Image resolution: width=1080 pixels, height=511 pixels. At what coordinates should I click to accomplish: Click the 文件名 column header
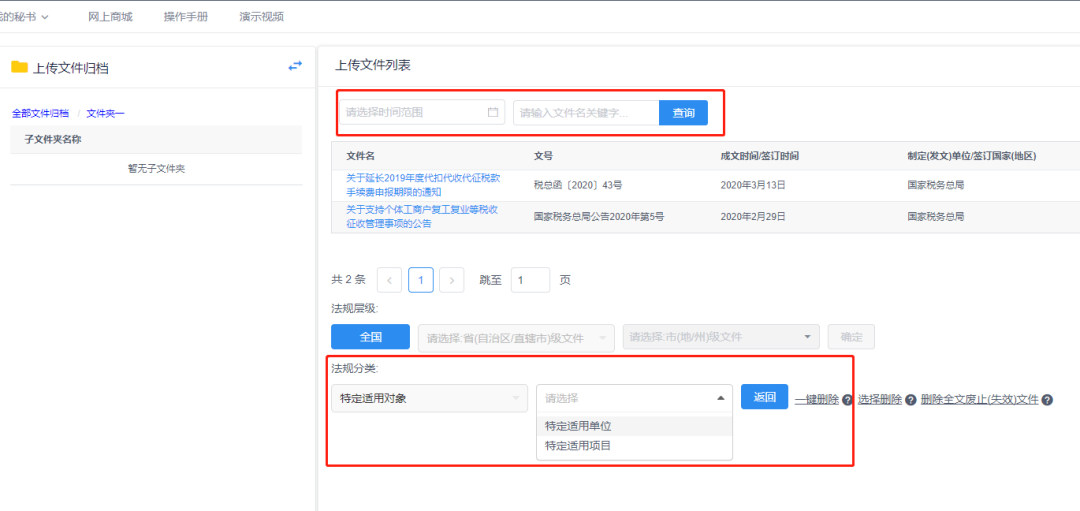pyautogui.click(x=361, y=156)
